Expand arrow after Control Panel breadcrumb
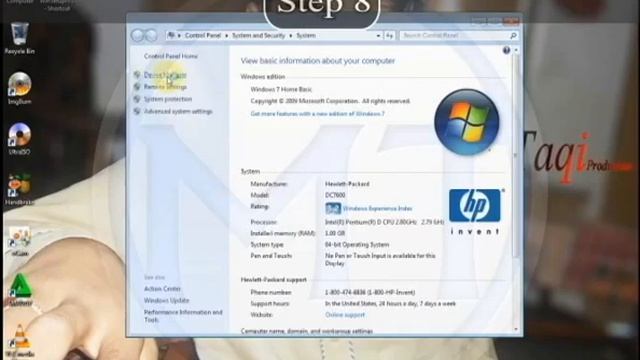640x360 pixels. (226, 36)
